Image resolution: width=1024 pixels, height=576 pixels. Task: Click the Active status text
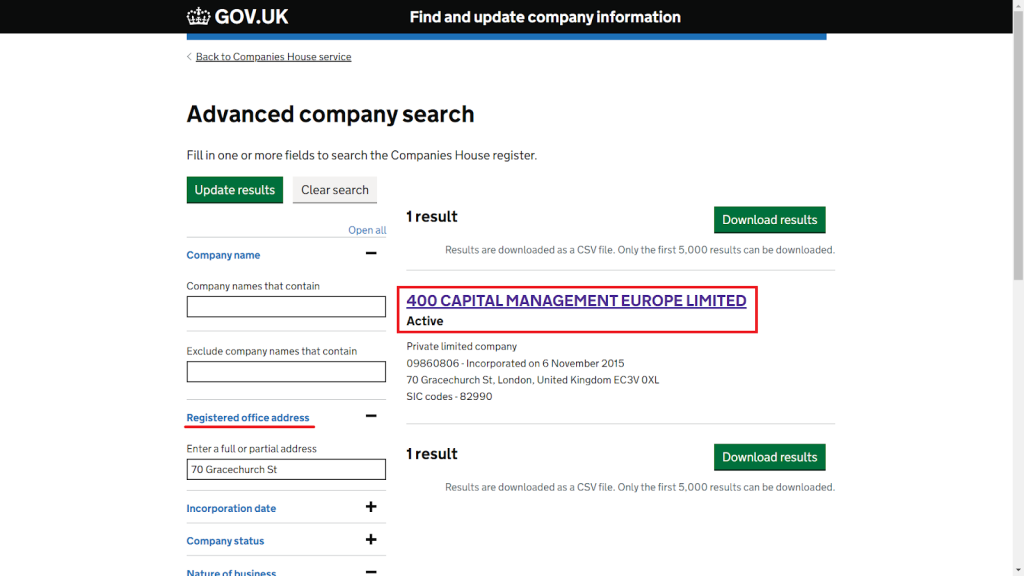(x=424, y=321)
